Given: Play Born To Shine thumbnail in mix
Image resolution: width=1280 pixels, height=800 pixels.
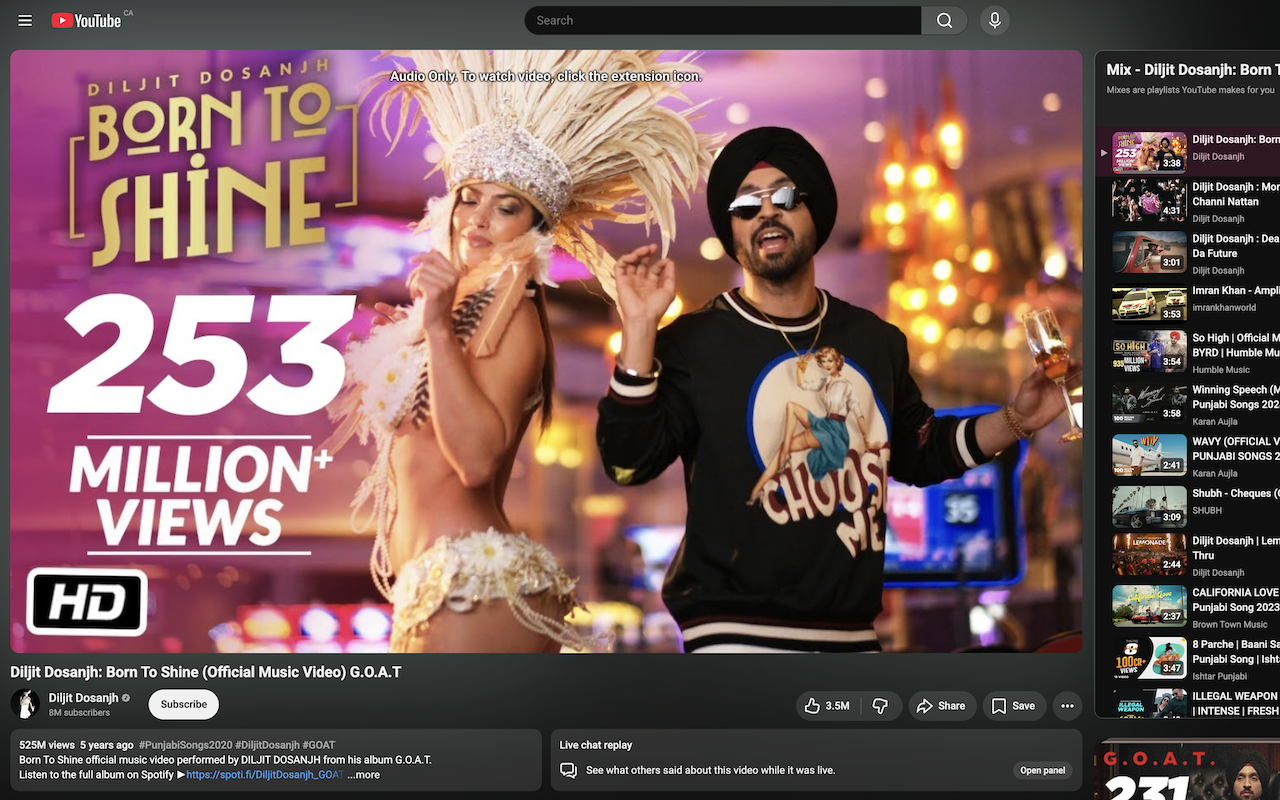Looking at the screenshot, I should pyautogui.click(x=1149, y=152).
